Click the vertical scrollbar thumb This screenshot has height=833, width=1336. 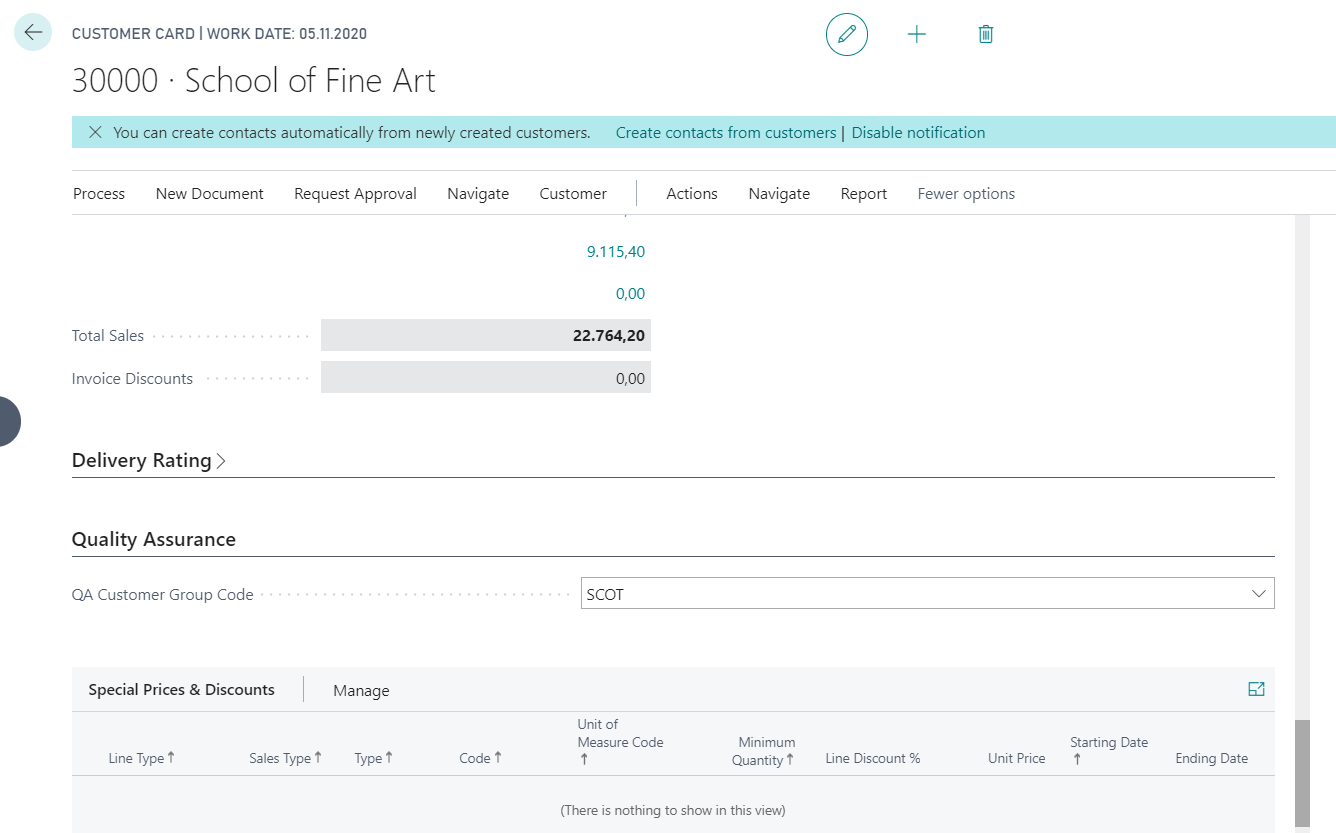click(1302, 772)
